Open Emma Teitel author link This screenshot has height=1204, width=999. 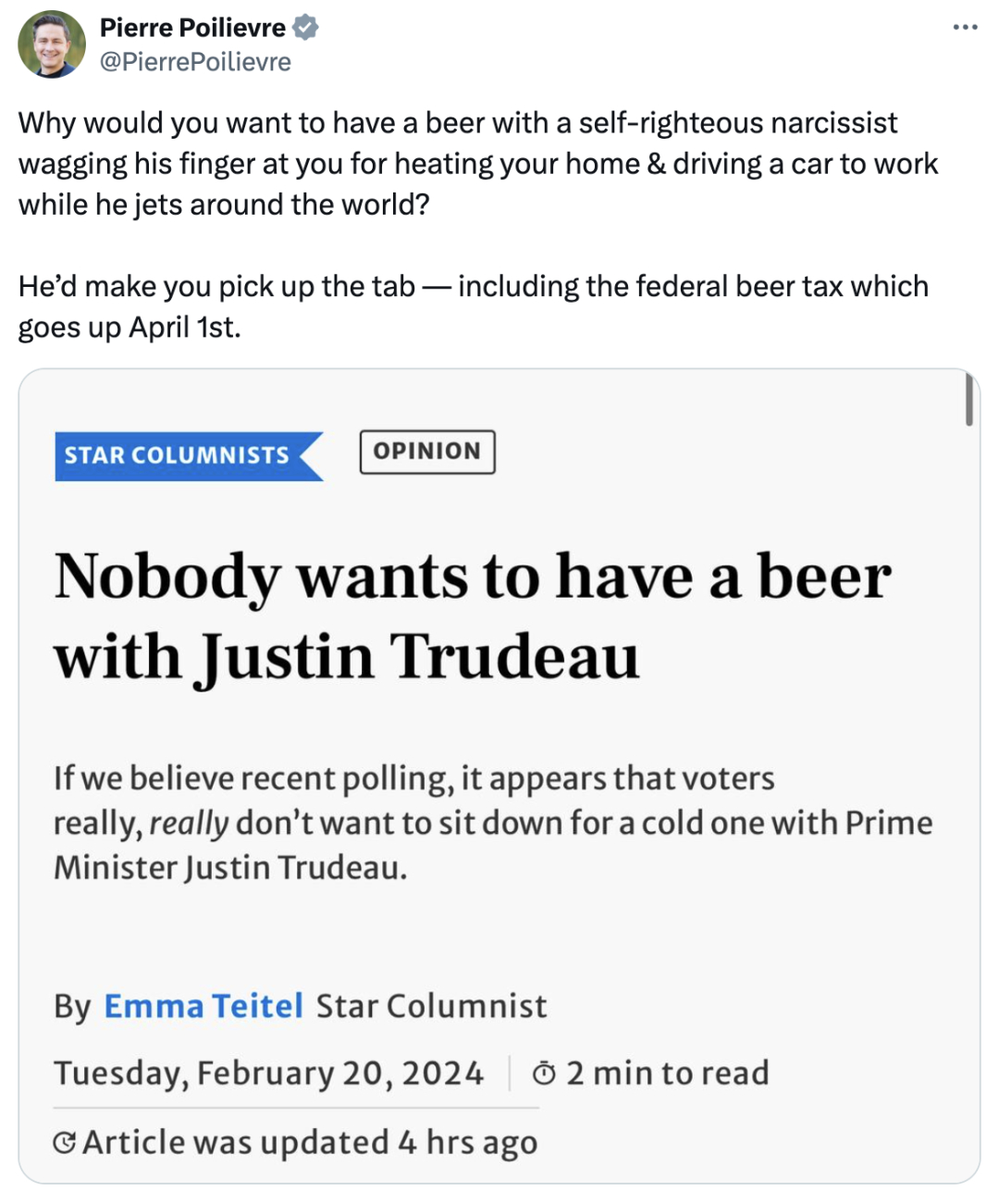click(x=203, y=1006)
